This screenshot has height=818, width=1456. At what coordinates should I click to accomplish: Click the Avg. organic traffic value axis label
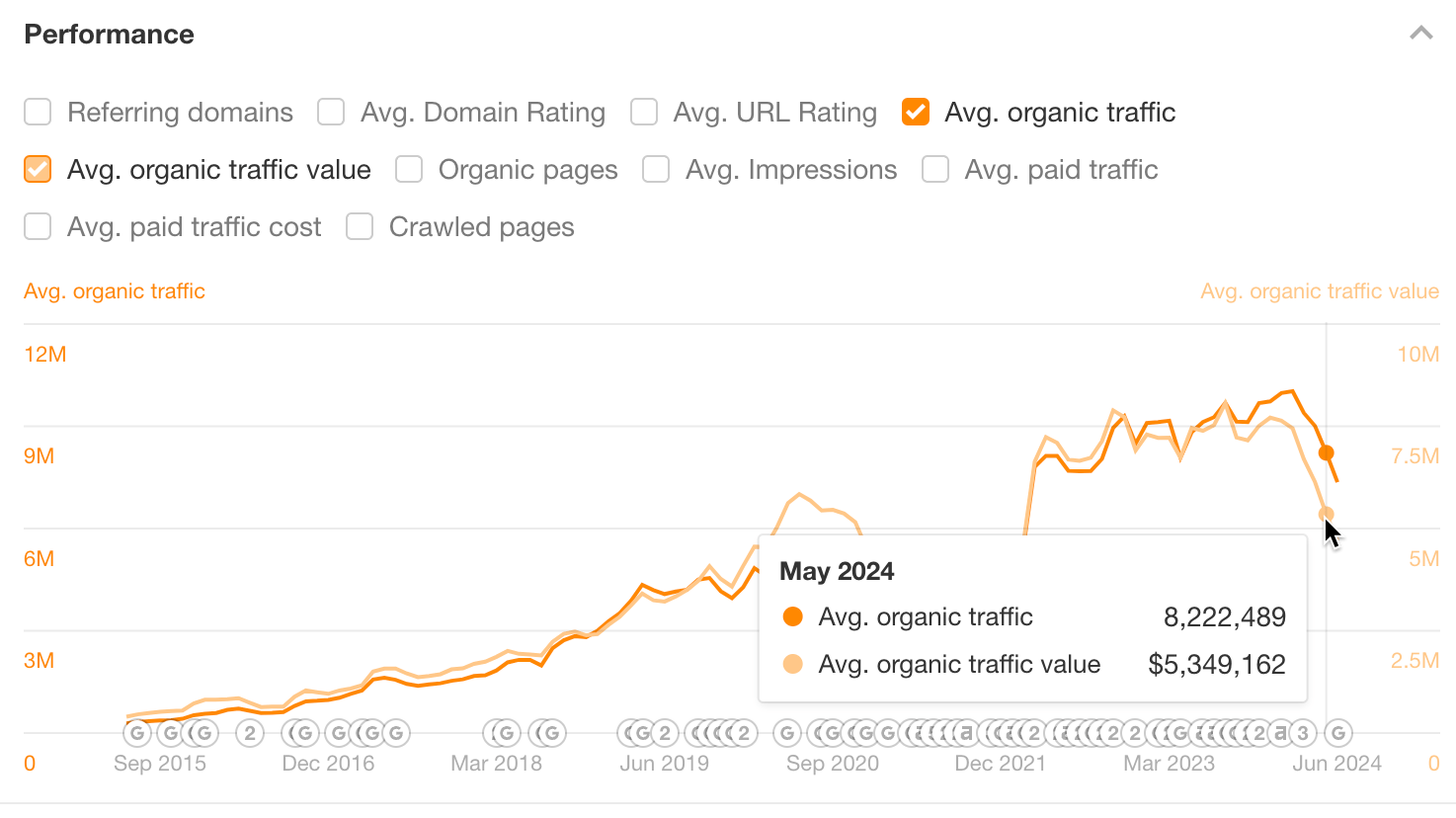pos(1320,290)
